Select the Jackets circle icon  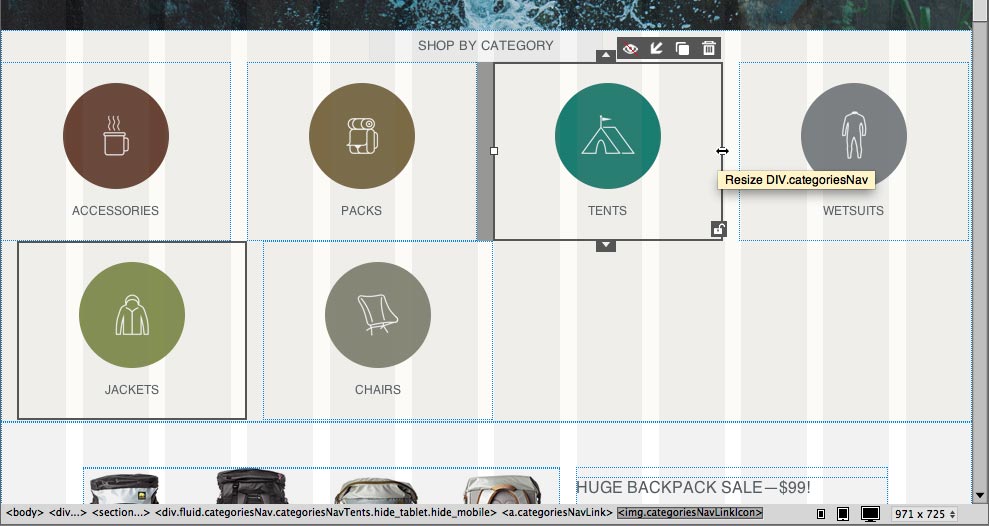pyautogui.click(x=132, y=315)
